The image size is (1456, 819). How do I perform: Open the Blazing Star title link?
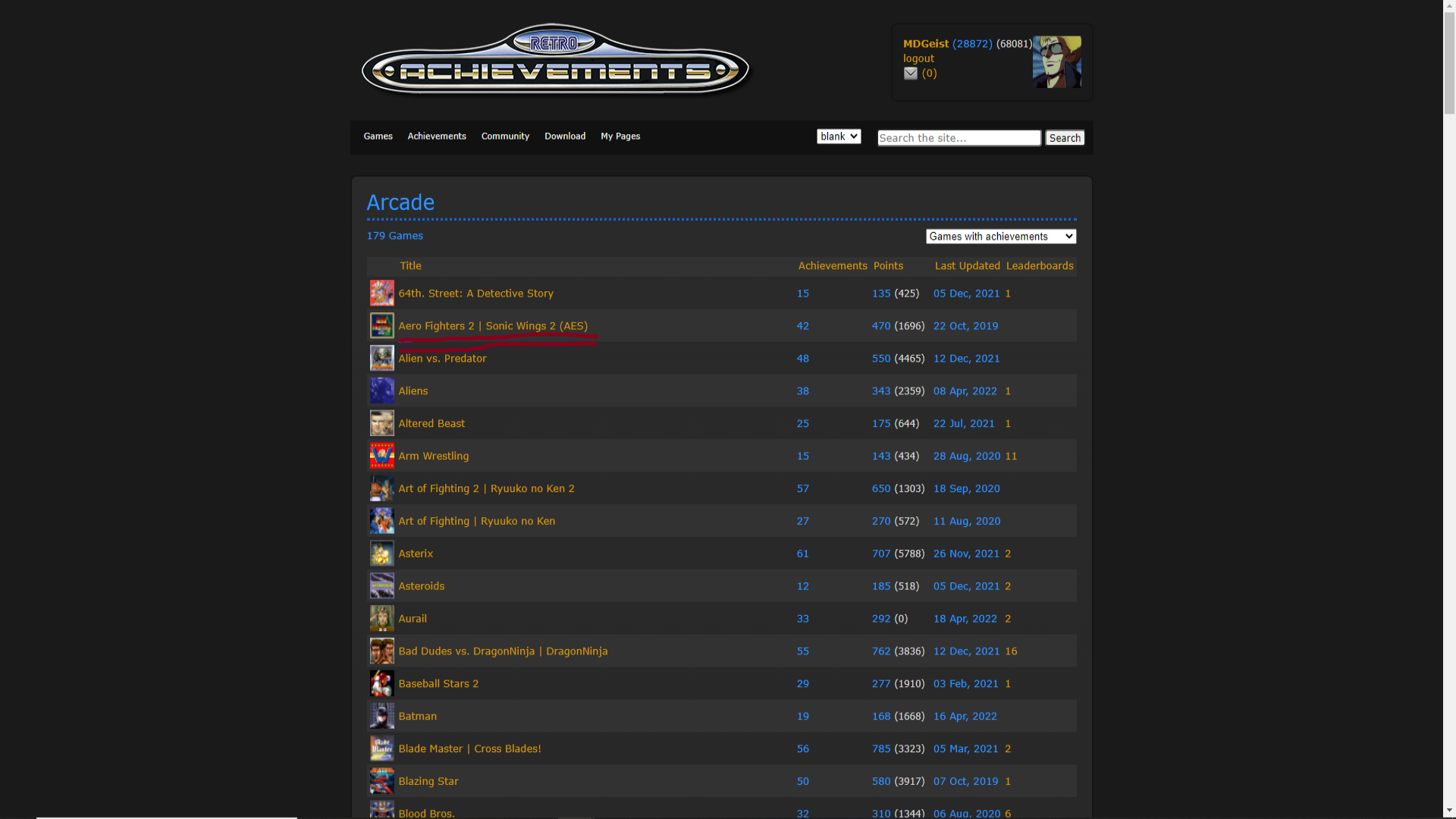tap(428, 782)
